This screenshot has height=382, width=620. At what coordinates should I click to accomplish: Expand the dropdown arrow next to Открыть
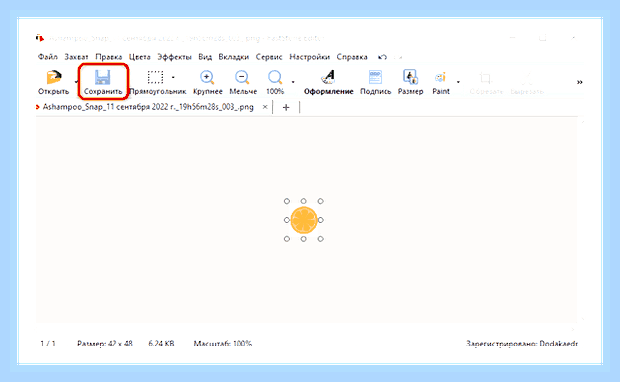pos(76,81)
